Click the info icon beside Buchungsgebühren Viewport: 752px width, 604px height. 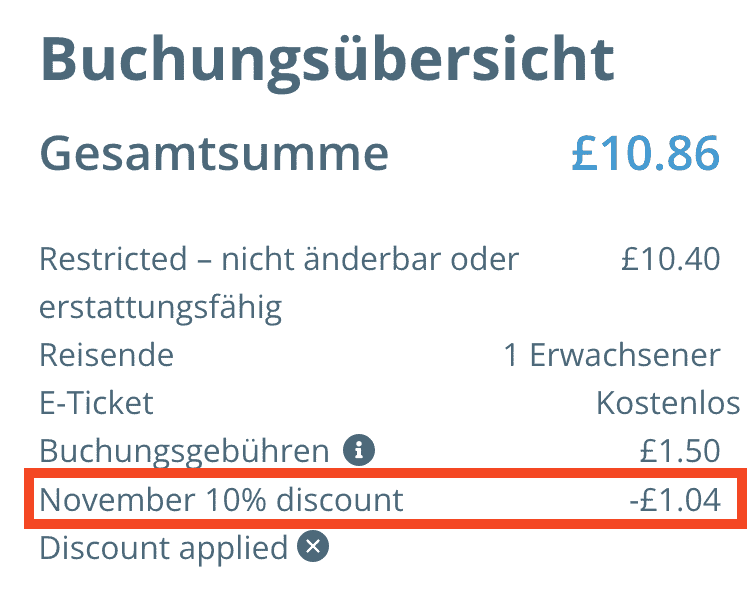tap(358, 451)
